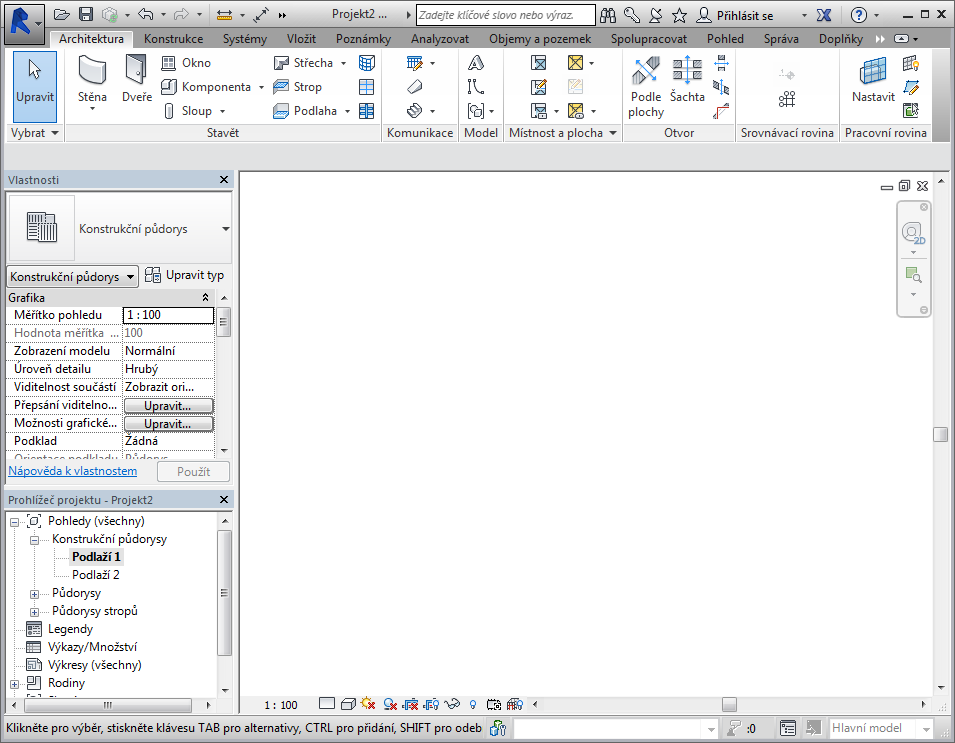Collapse the Grafika properties section
This screenshot has height=743, width=955.
click(x=206, y=298)
